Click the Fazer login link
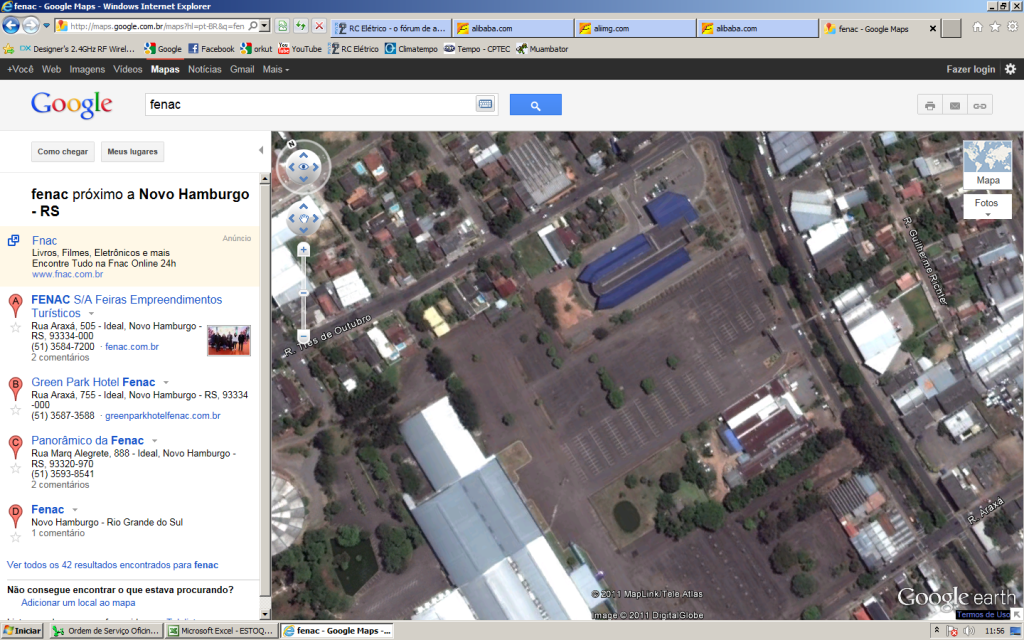This screenshot has width=1024, height=640. click(970, 69)
